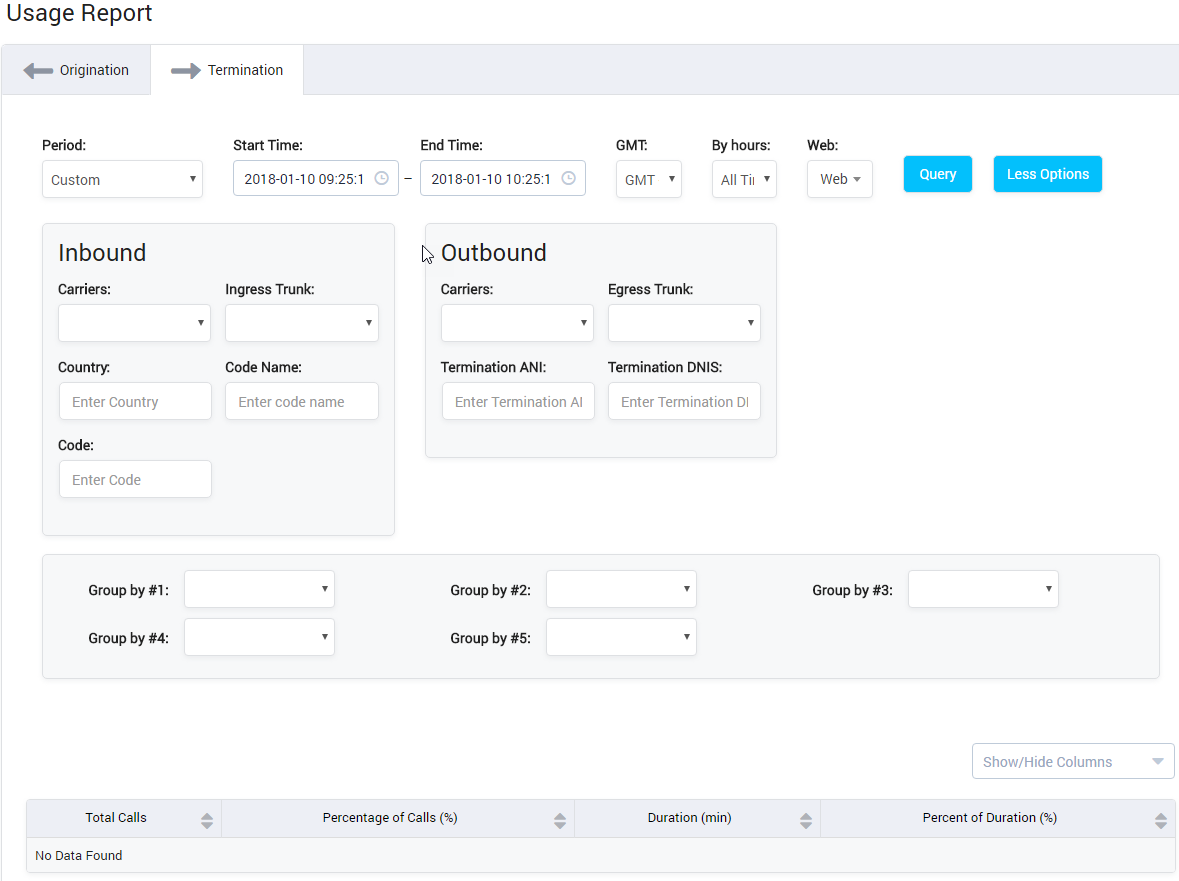Screen dimensions: 1179x881
Task: Select the Termination tab
Action: (x=243, y=69)
